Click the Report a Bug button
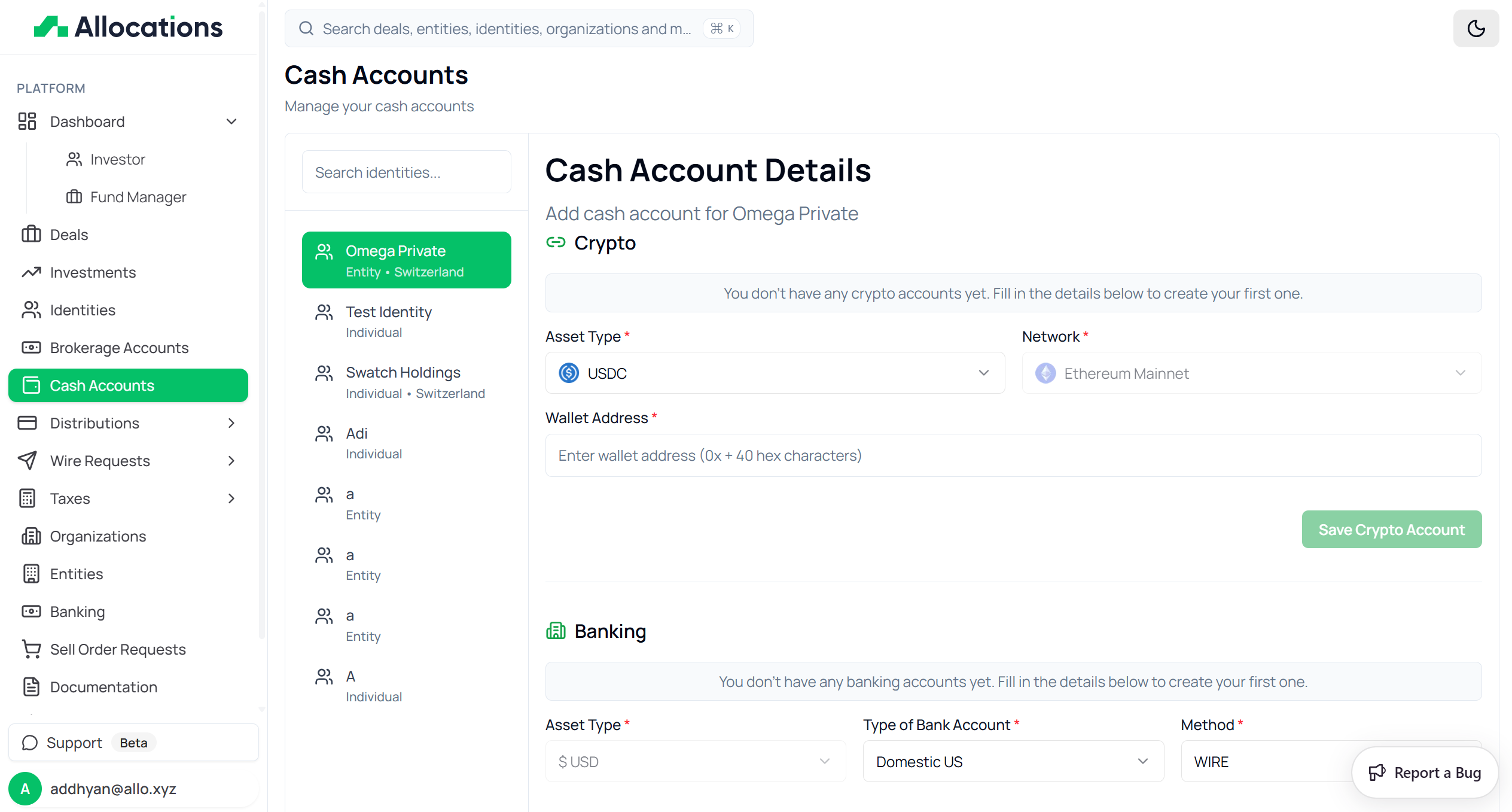 click(x=1425, y=773)
